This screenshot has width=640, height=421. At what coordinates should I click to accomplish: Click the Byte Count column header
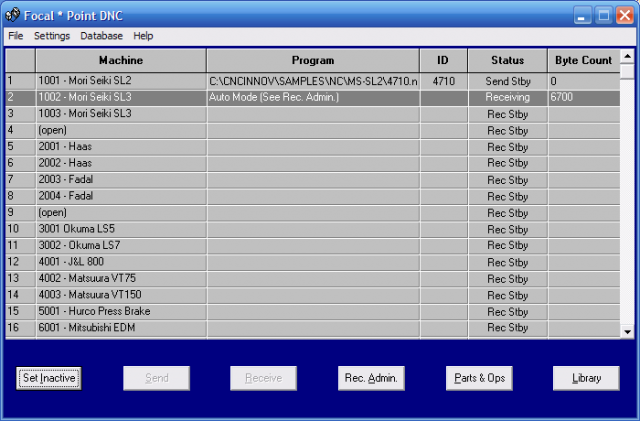(584, 60)
